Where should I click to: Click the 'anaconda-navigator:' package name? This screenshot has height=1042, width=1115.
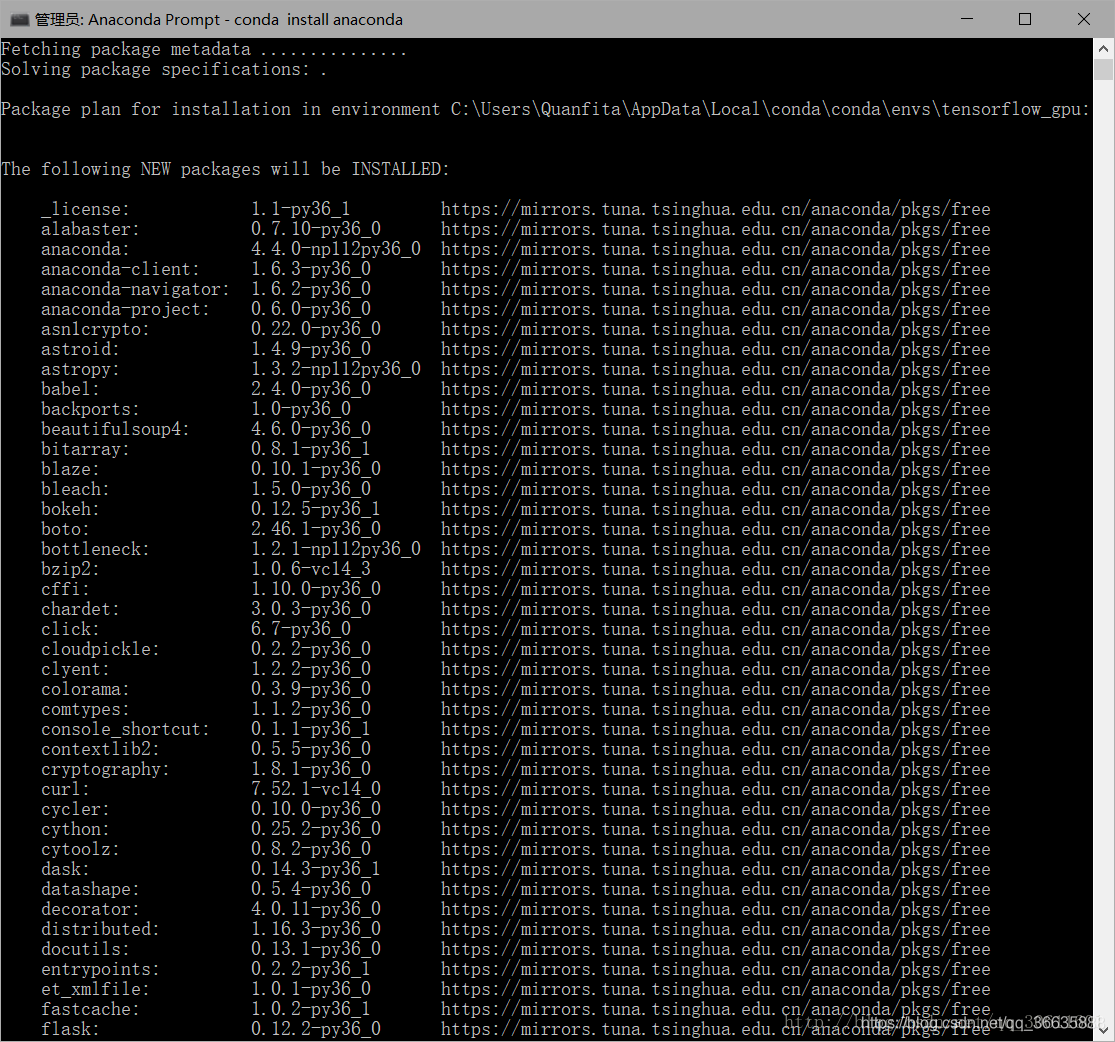pyautogui.click(x=135, y=289)
